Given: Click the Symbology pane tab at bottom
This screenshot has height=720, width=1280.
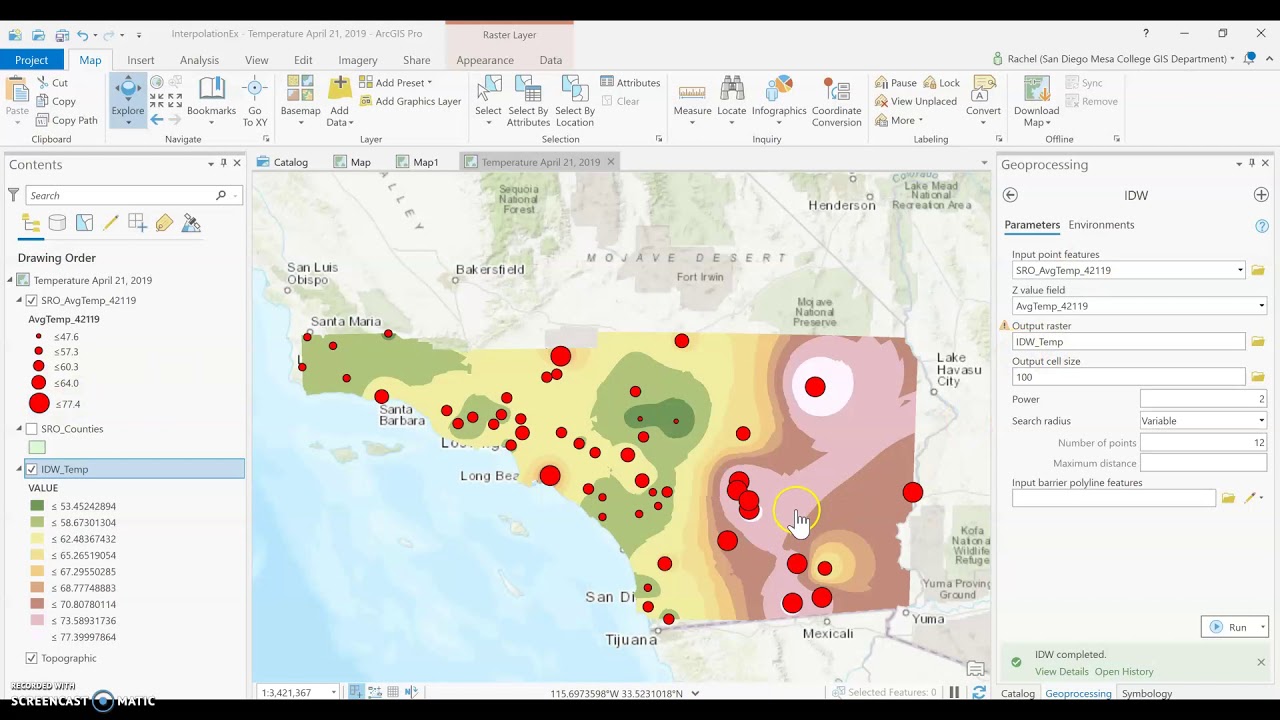Looking at the screenshot, I should click(x=1147, y=693).
